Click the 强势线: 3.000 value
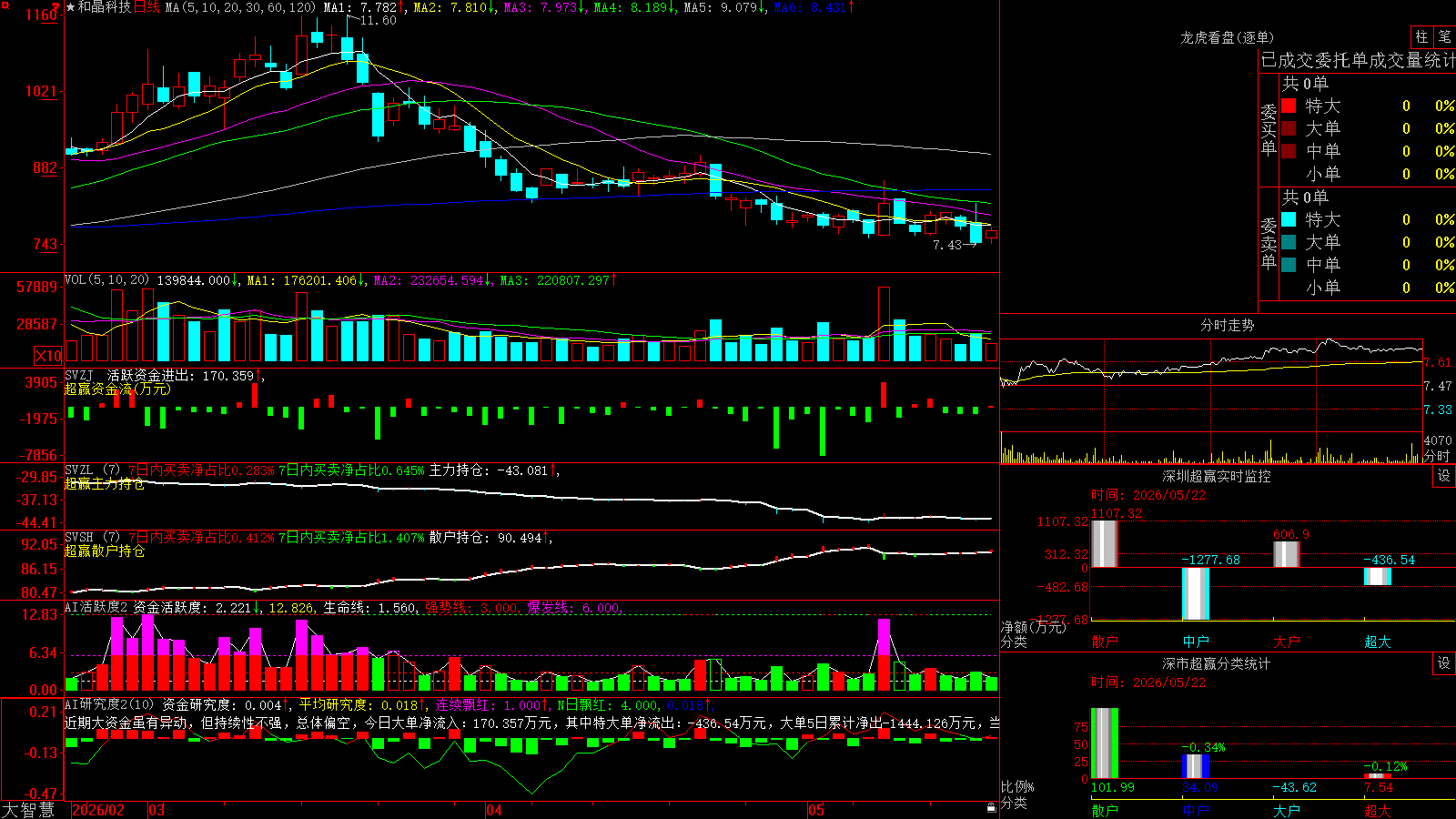Viewport: 1456px width, 819px height. [471, 608]
